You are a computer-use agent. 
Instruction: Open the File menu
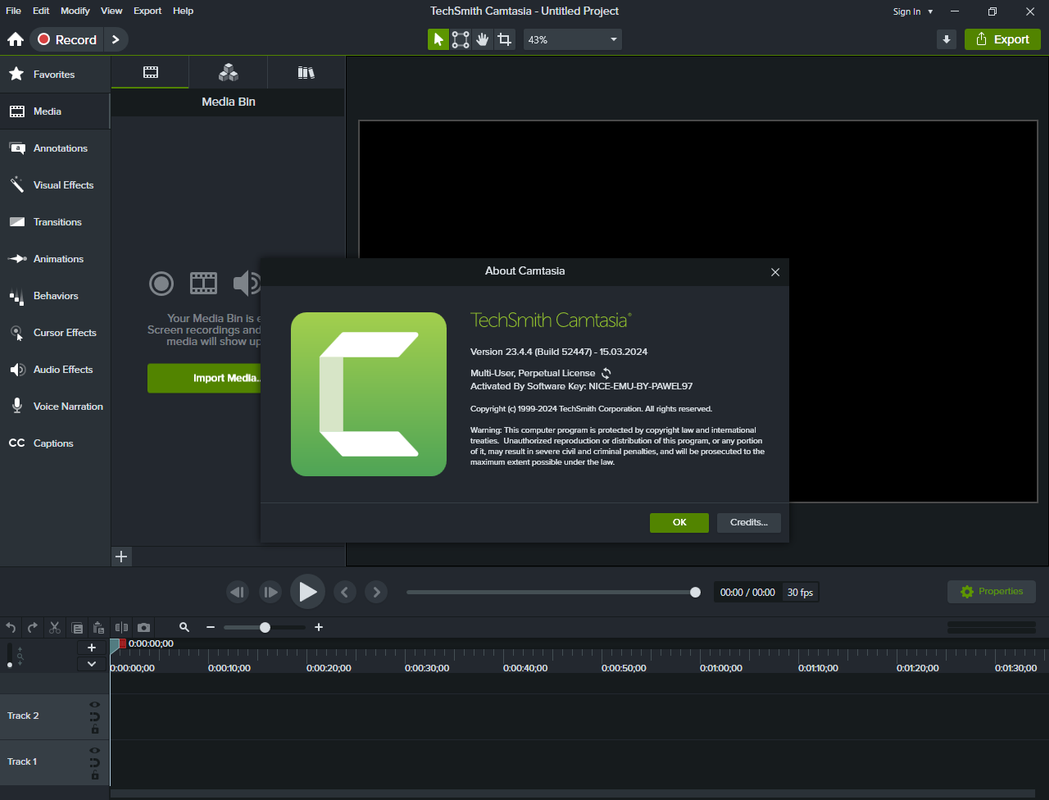tap(13, 11)
